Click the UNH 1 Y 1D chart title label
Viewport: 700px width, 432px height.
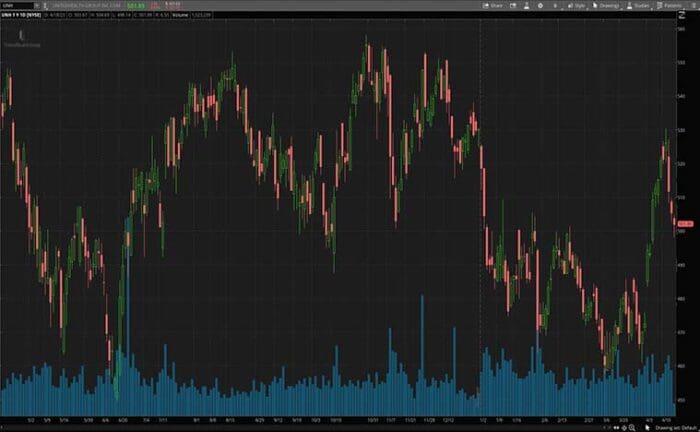click(21, 15)
